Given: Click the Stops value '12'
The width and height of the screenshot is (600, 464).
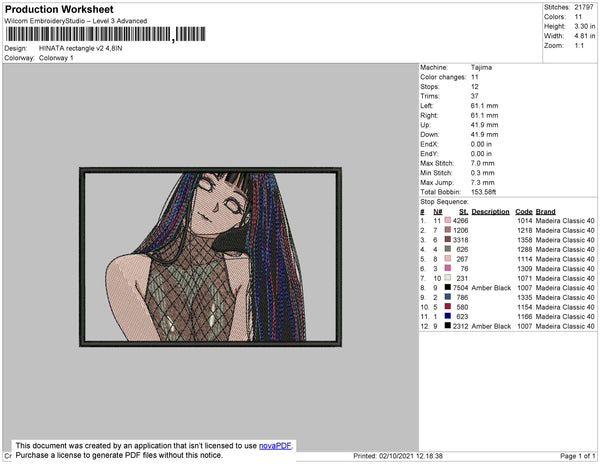Looking at the screenshot, I should click(x=474, y=86).
